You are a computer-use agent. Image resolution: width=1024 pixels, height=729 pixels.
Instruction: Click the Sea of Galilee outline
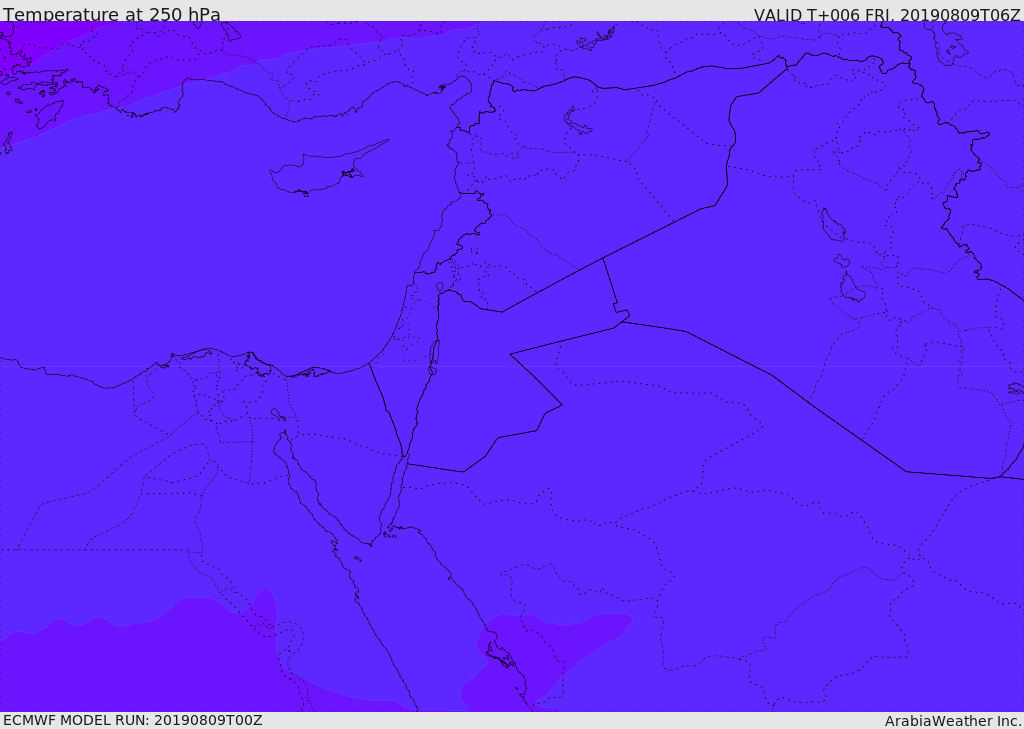(x=440, y=287)
